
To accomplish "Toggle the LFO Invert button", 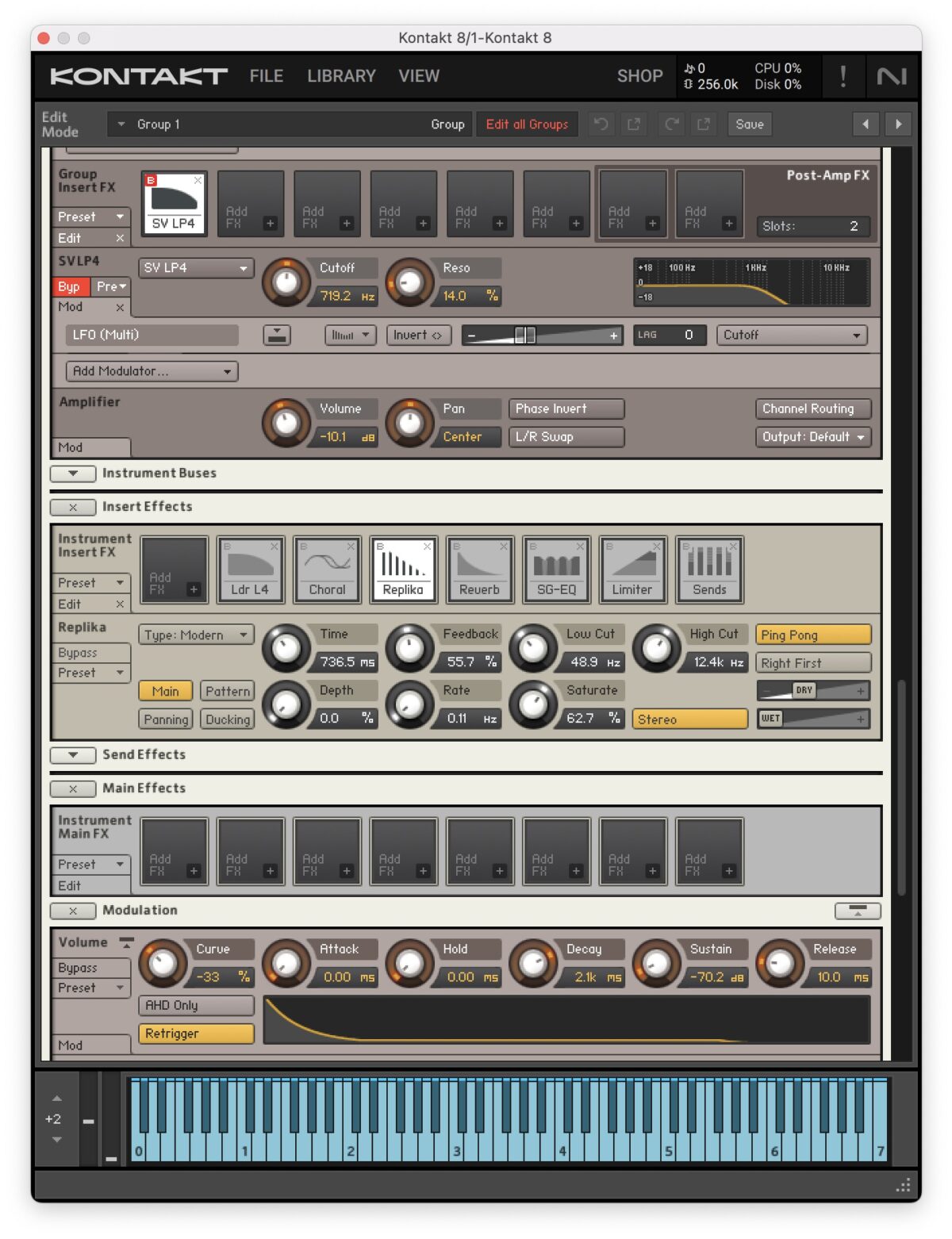I will tap(418, 335).
